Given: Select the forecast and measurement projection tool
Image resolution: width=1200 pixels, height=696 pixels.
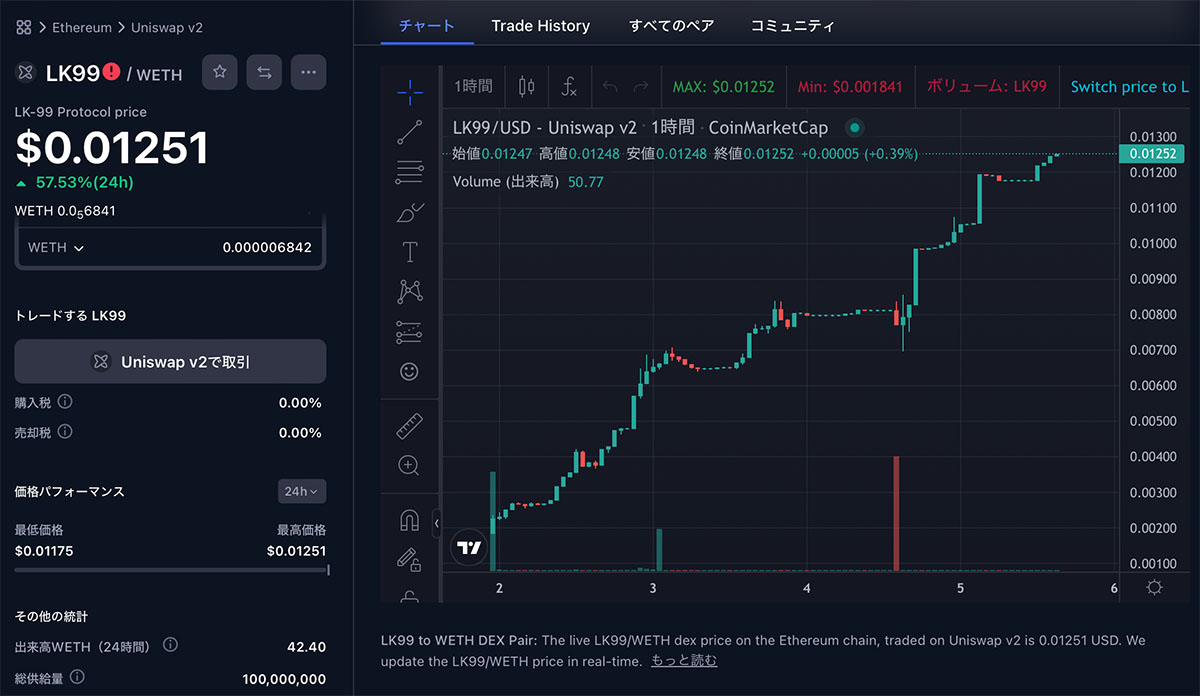Looking at the screenshot, I should pos(409,331).
